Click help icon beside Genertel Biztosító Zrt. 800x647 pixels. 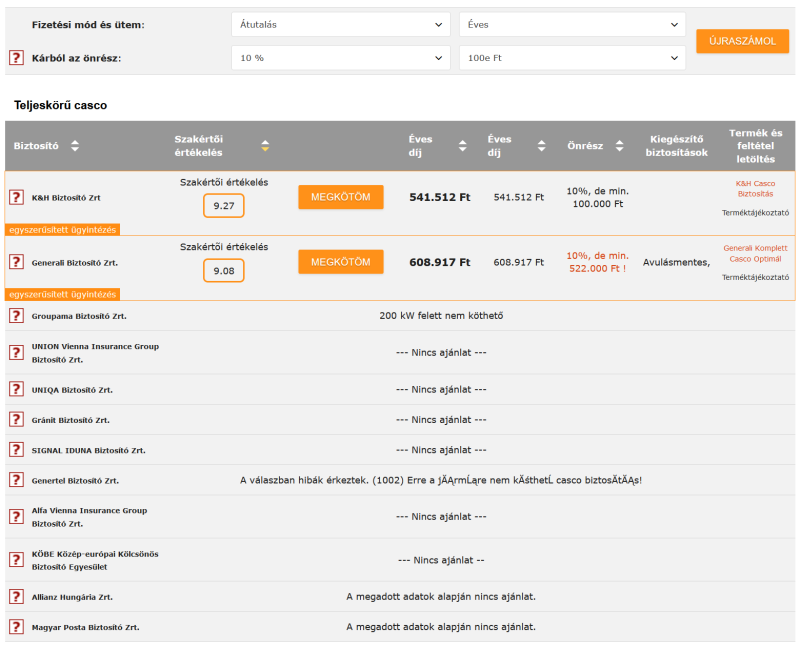[16, 480]
